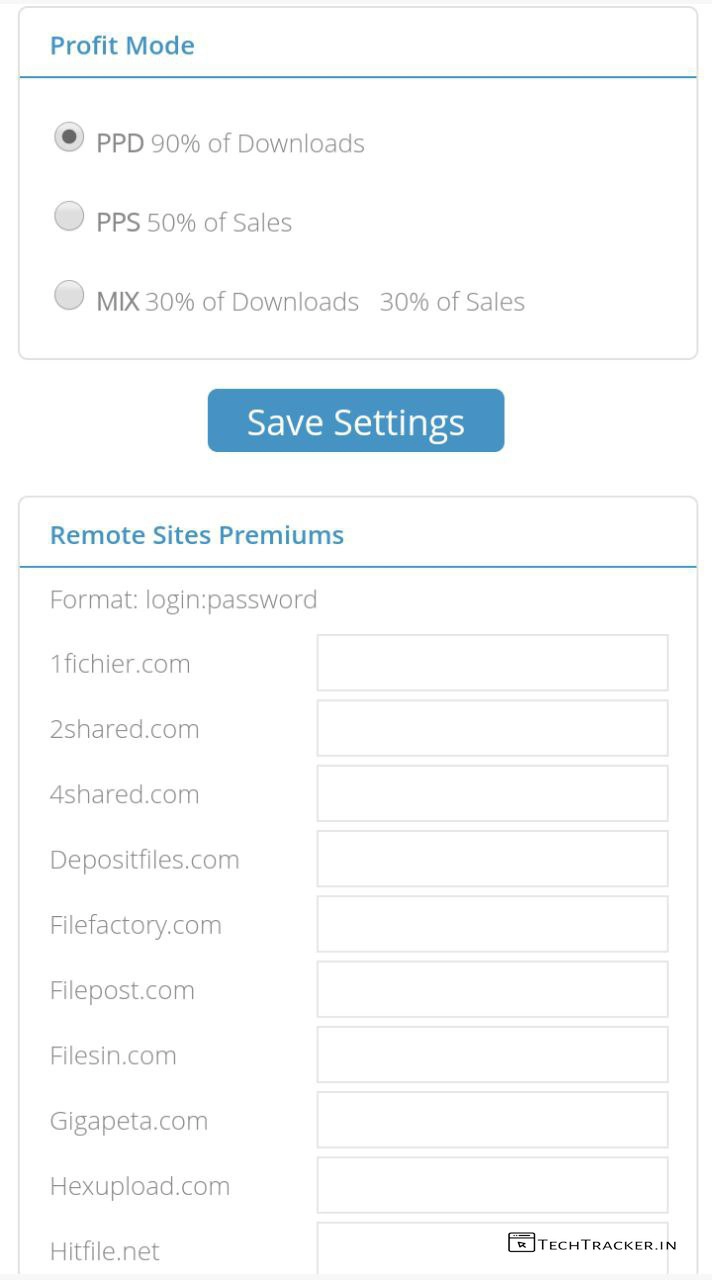Click the TechTracker.in watermark logo icon
Screen dimensions: 712x1280
tap(521, 1243)
